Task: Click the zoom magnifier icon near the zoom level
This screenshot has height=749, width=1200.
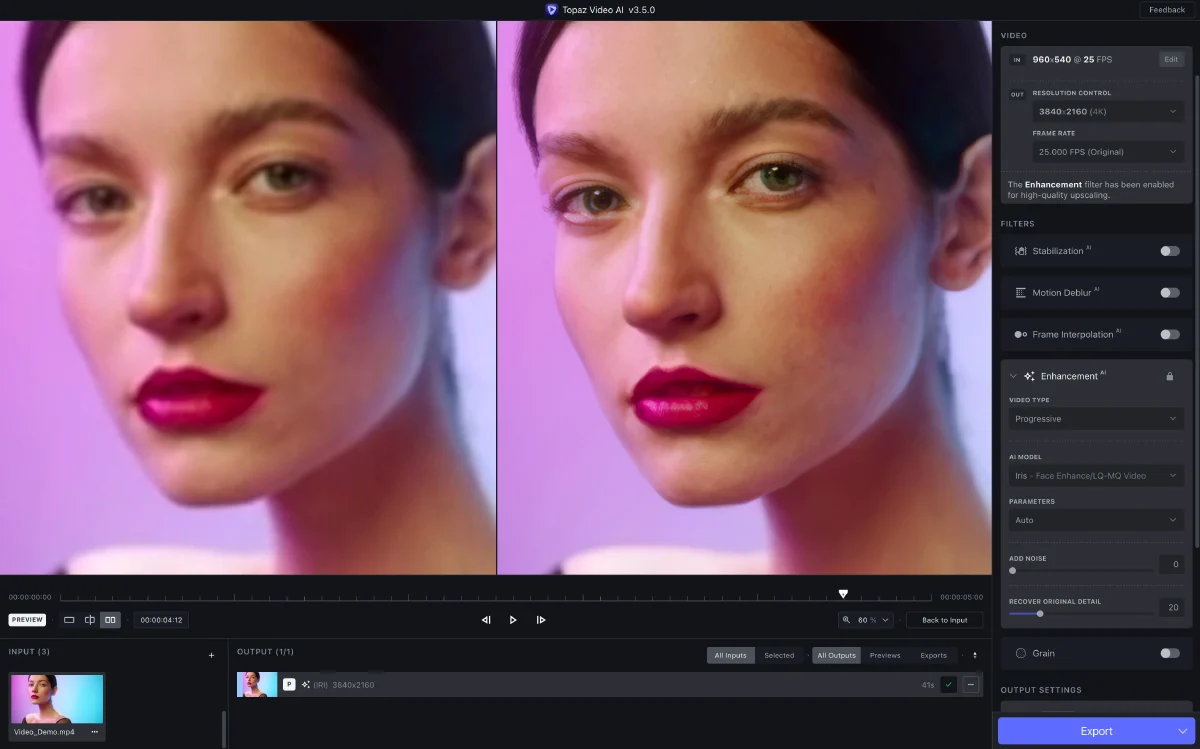Action: (x=848, y=620)
